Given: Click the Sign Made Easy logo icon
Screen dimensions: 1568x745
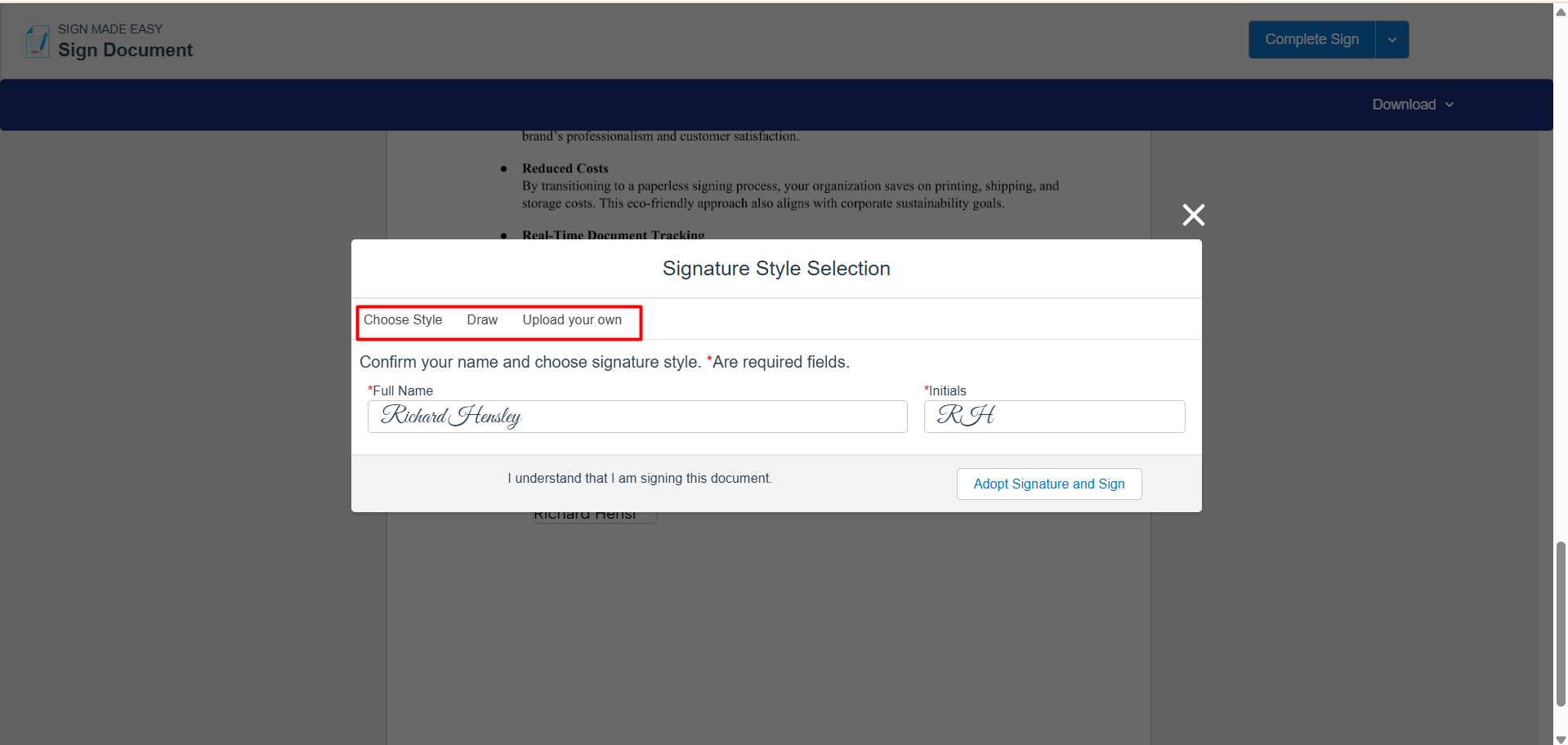Looking at the screenshot, I should point(38,41).
